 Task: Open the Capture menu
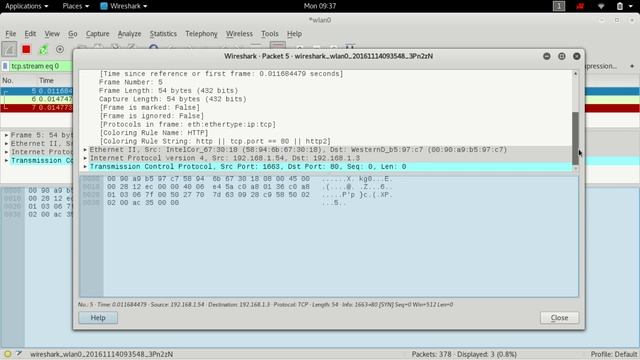tap(98, 34)
